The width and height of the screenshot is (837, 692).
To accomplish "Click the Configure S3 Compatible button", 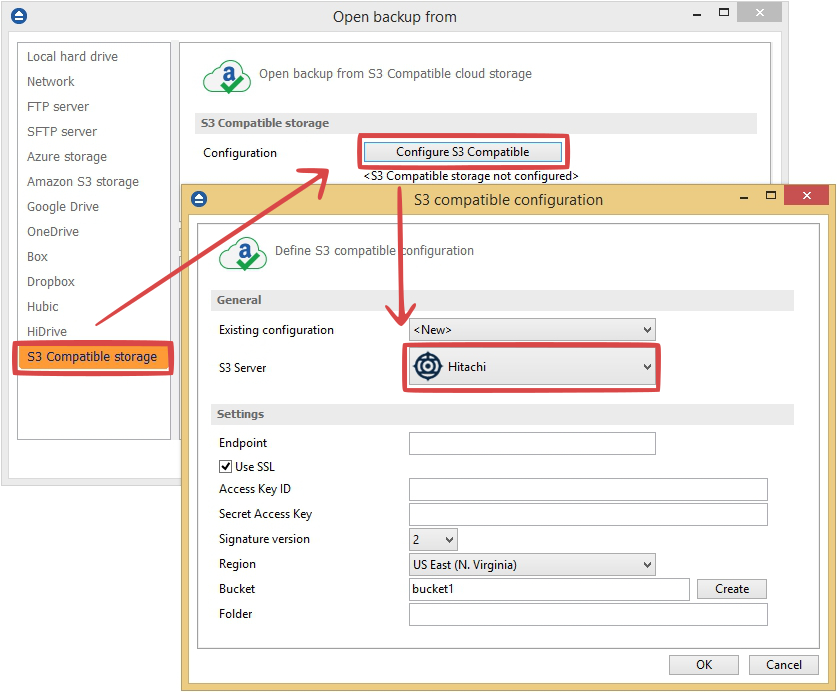I will [462, 152].
